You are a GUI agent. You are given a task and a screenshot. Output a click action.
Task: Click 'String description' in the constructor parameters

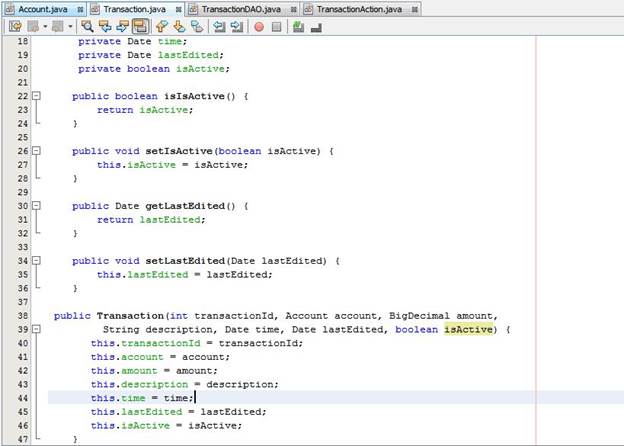coord(158,329)
